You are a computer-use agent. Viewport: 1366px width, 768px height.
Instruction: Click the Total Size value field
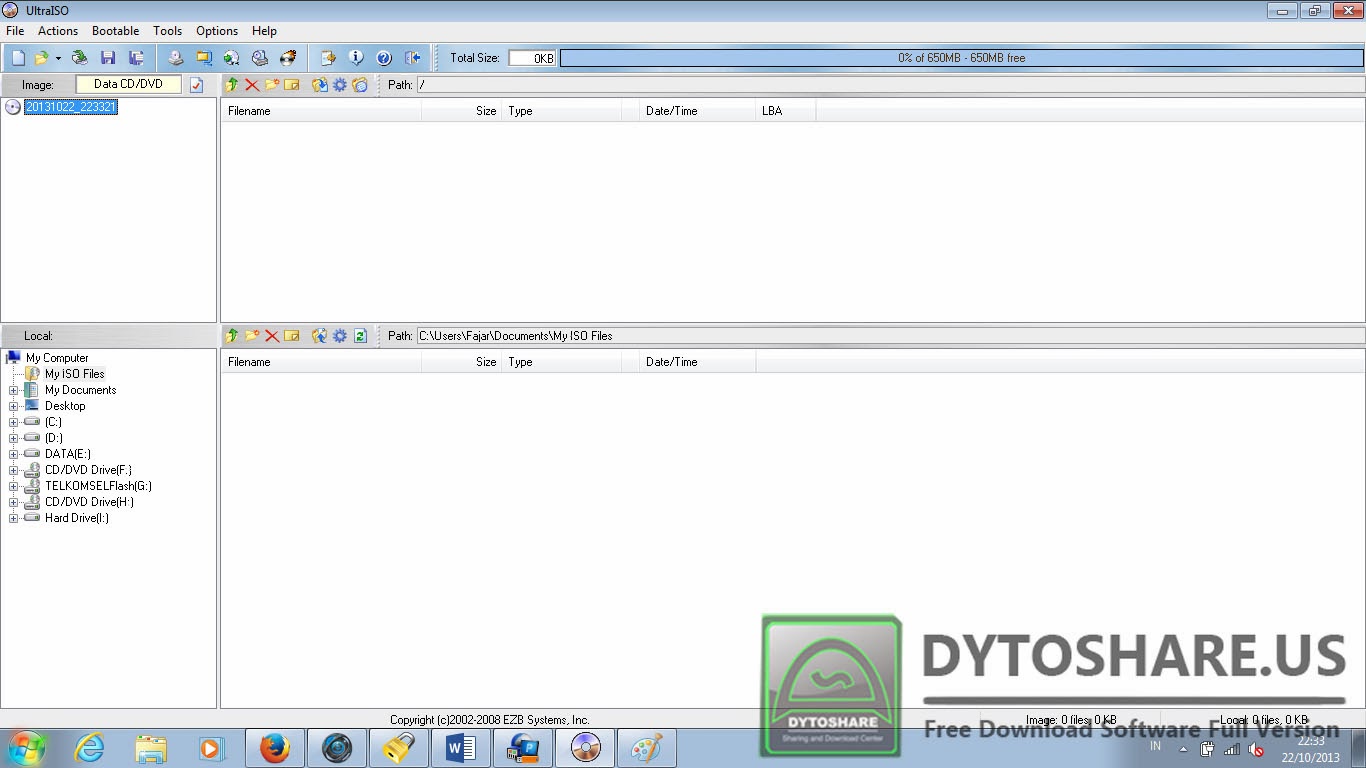point(532,58)
